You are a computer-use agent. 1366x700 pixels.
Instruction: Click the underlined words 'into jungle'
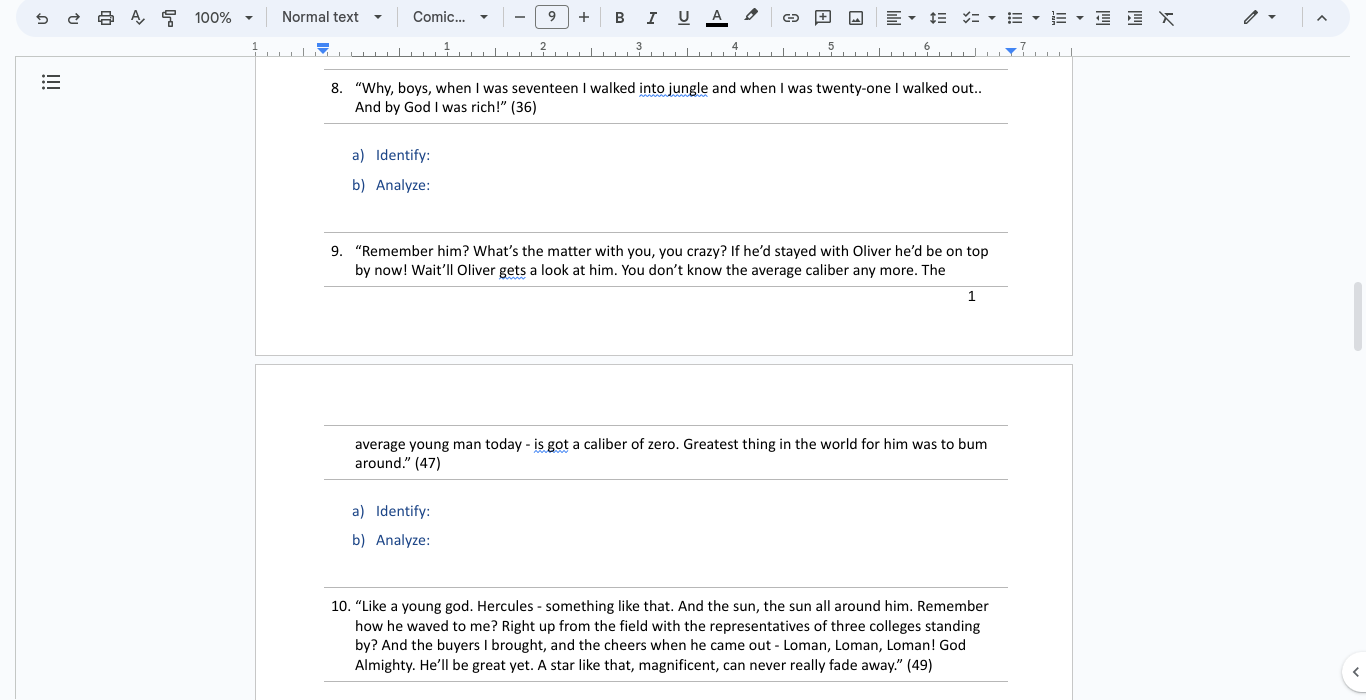tap(673, 88)
